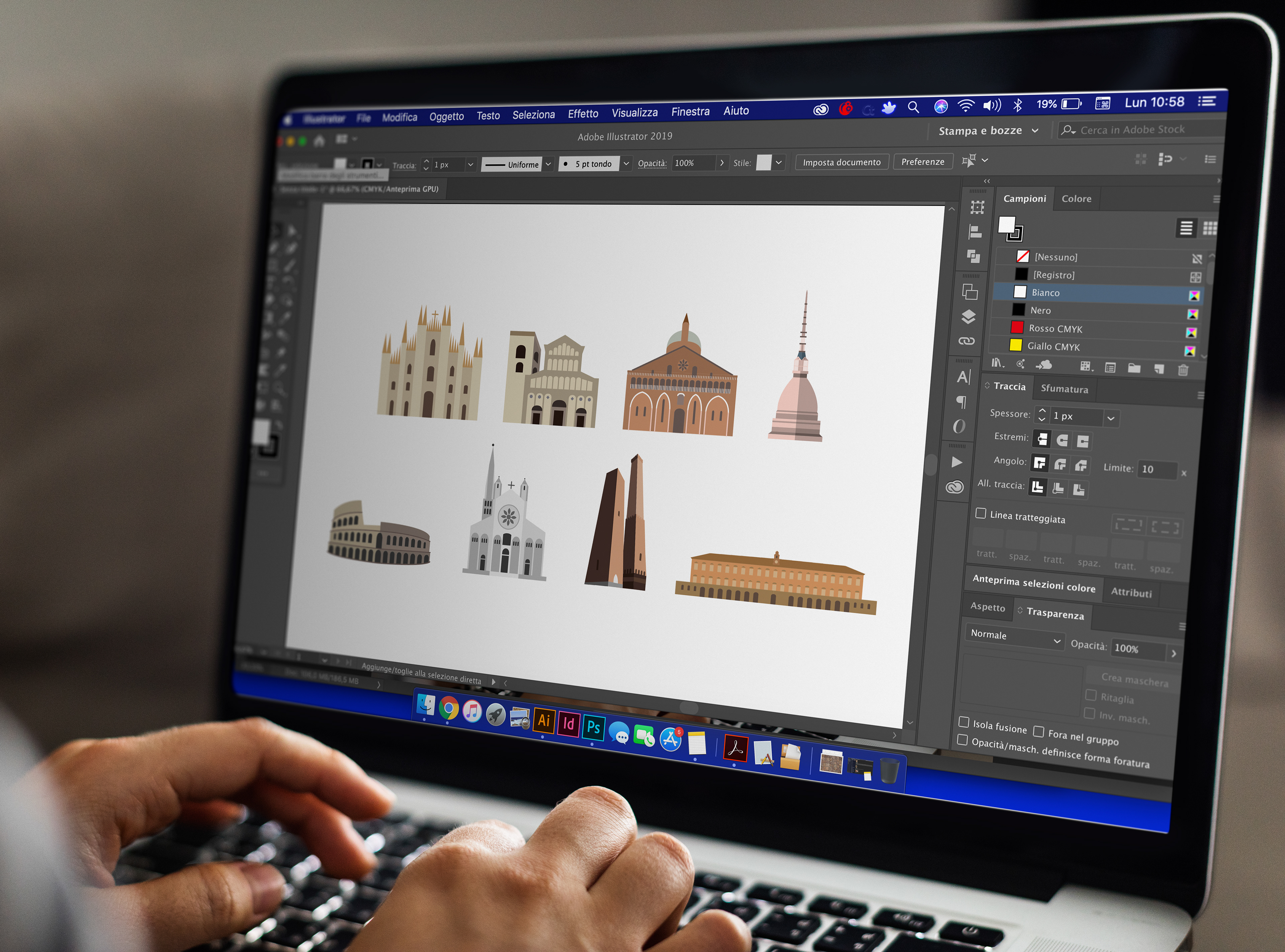This screenshot has height=952, width=1285.
Task: Click the Illustrator Ai icon in the Dock
Action: click(543, 720)
